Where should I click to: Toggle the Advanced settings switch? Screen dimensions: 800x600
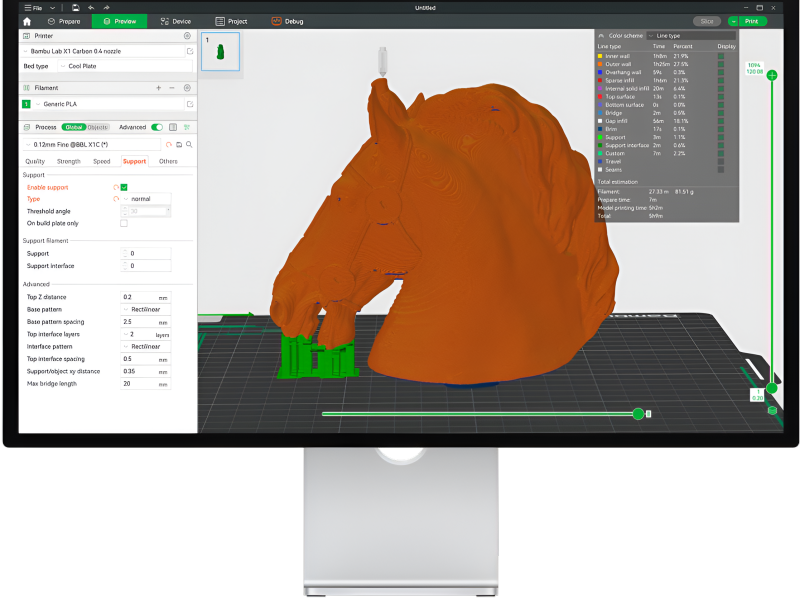[156, 127]
